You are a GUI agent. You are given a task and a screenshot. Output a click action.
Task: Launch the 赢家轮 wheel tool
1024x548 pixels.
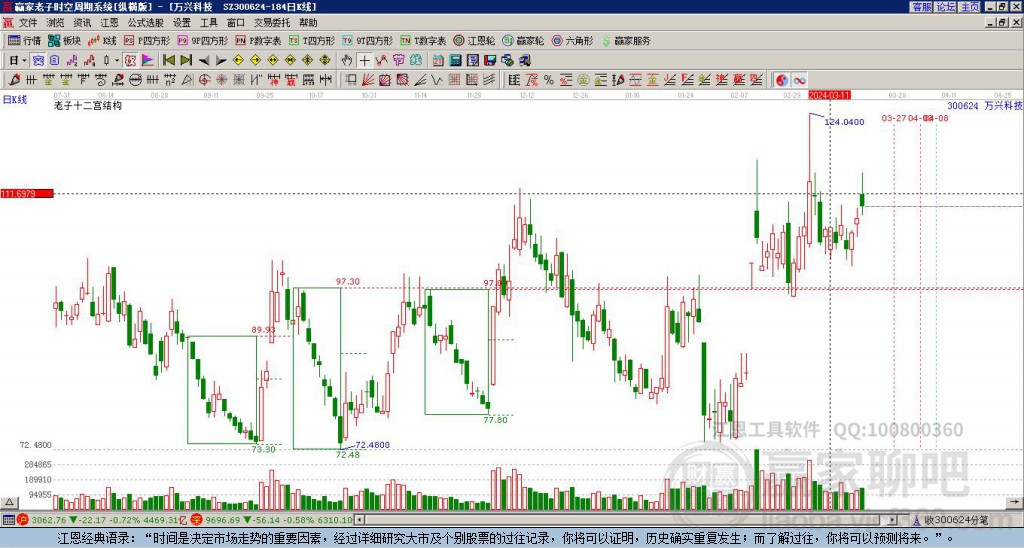523,40
